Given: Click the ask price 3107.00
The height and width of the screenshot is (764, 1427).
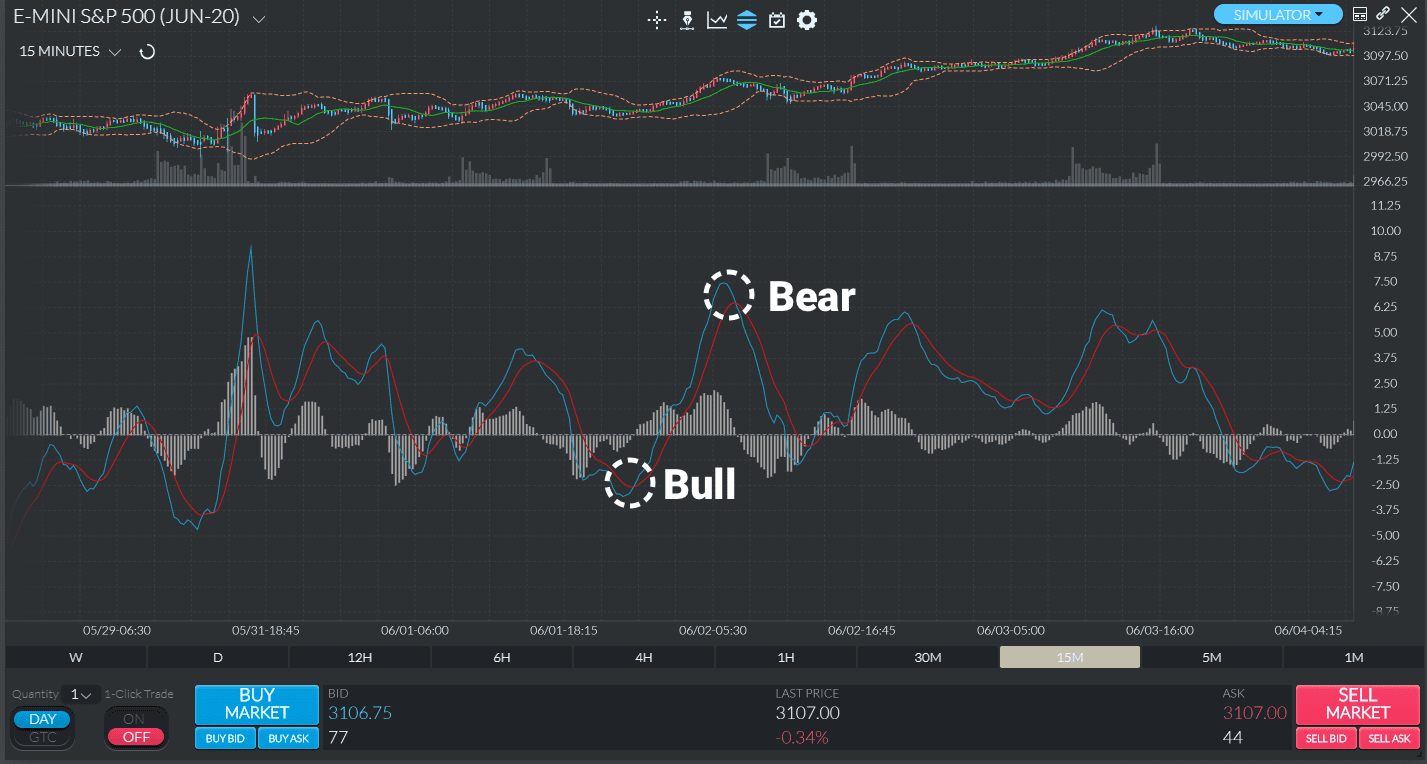Looking at the screenshot, I should (1255, 713).
